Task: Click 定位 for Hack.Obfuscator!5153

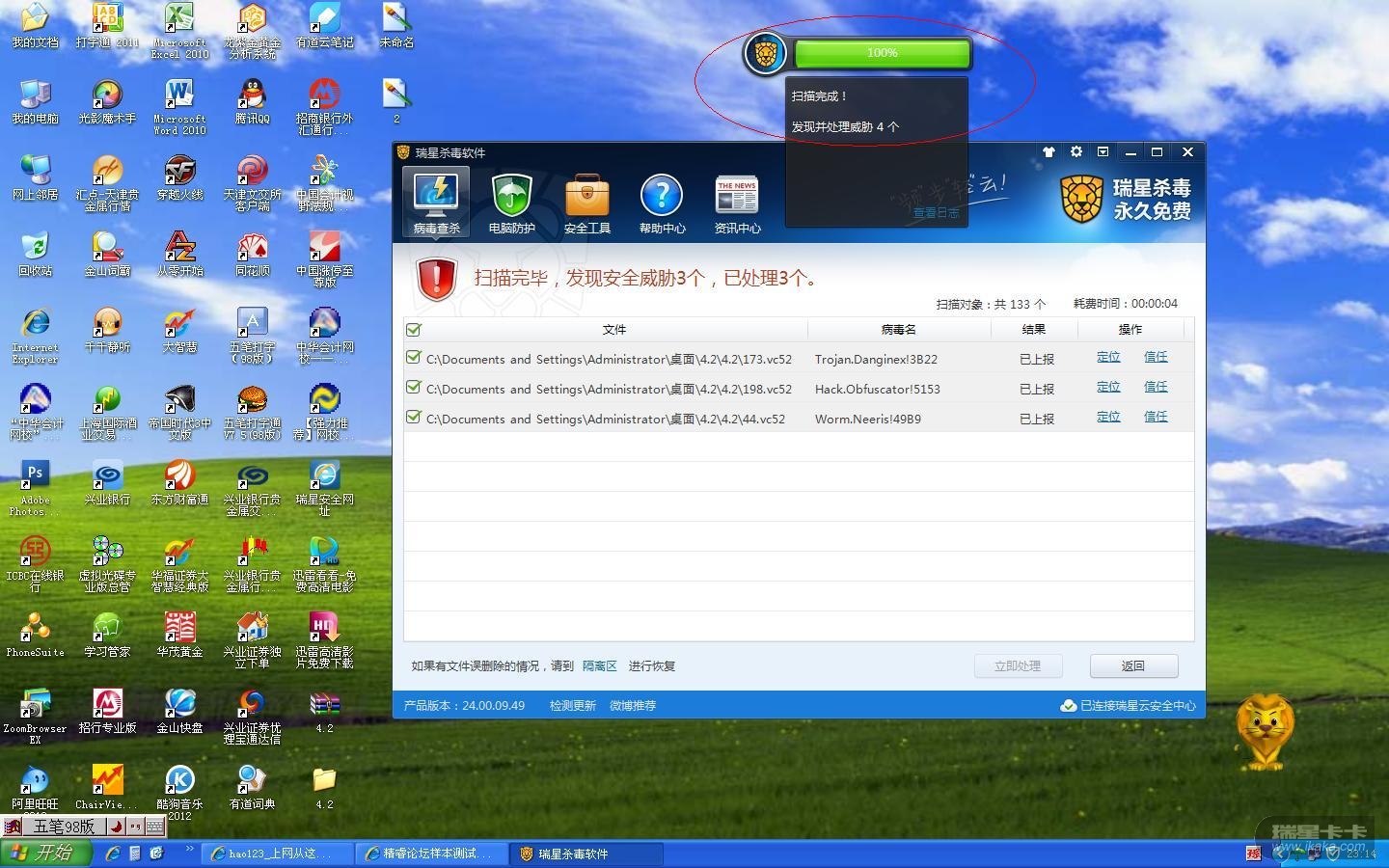Action: tap(1108, 387)
